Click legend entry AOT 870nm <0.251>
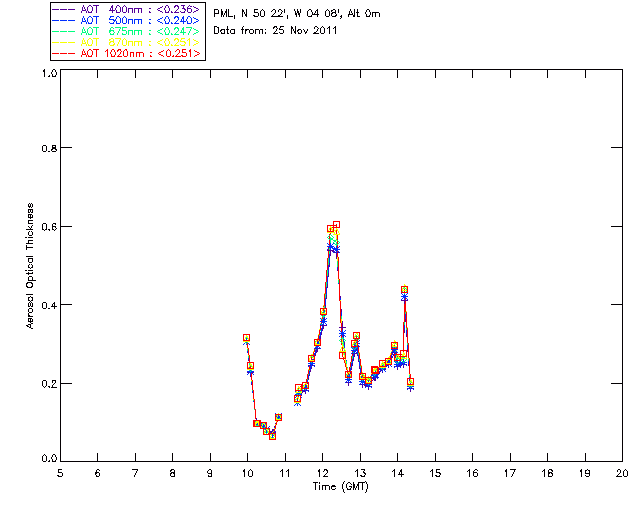Image resolution: width=640 pixels, height=512 pixels. click(127, 42)
